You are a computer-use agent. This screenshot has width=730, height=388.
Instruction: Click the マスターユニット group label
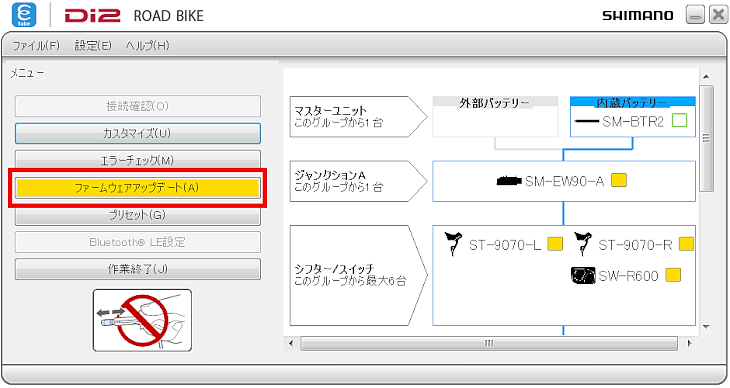coord(358,116)
